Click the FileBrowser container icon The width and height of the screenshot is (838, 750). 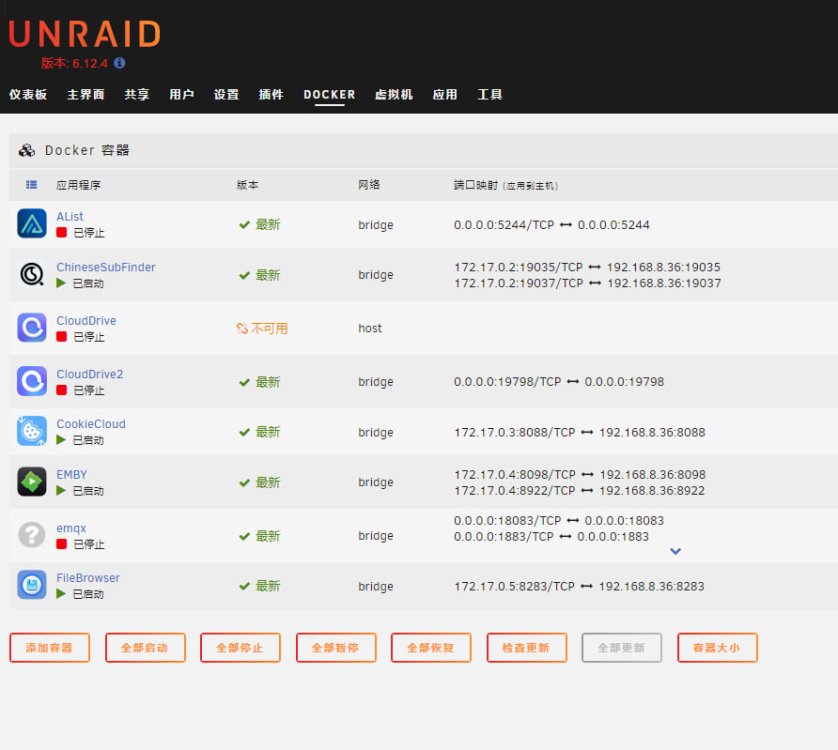32,585
